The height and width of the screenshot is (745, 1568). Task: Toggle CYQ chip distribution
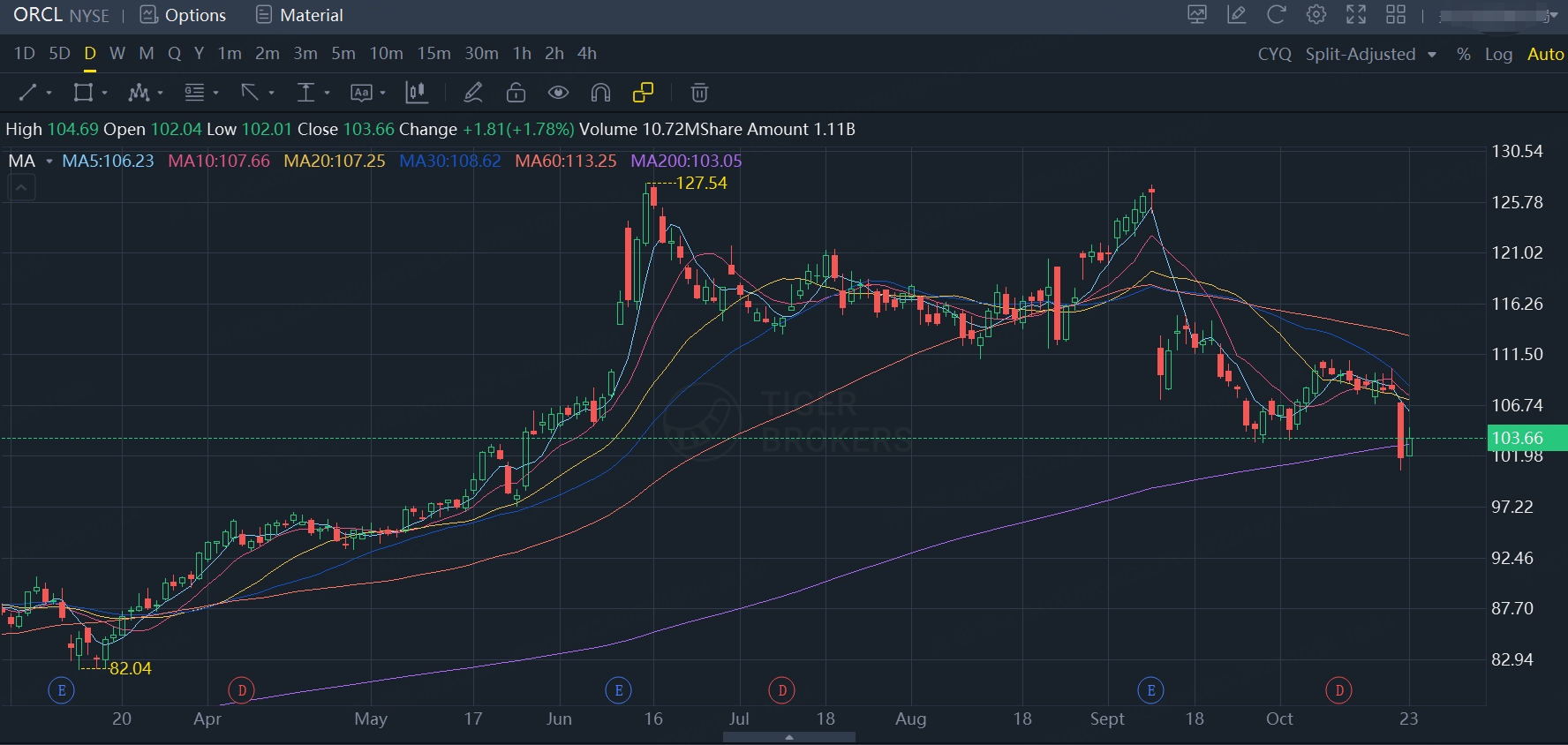tap(1275, 54)
